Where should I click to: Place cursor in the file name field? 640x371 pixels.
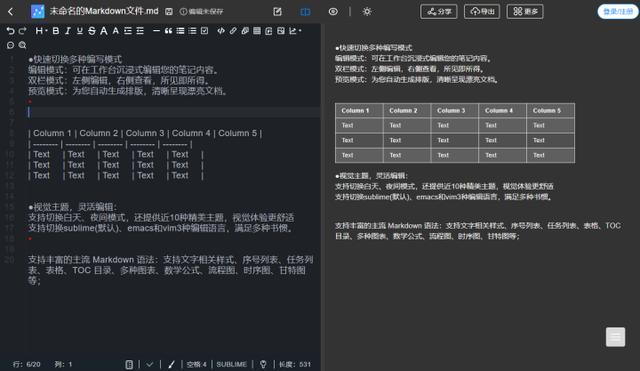click(104, 11)
